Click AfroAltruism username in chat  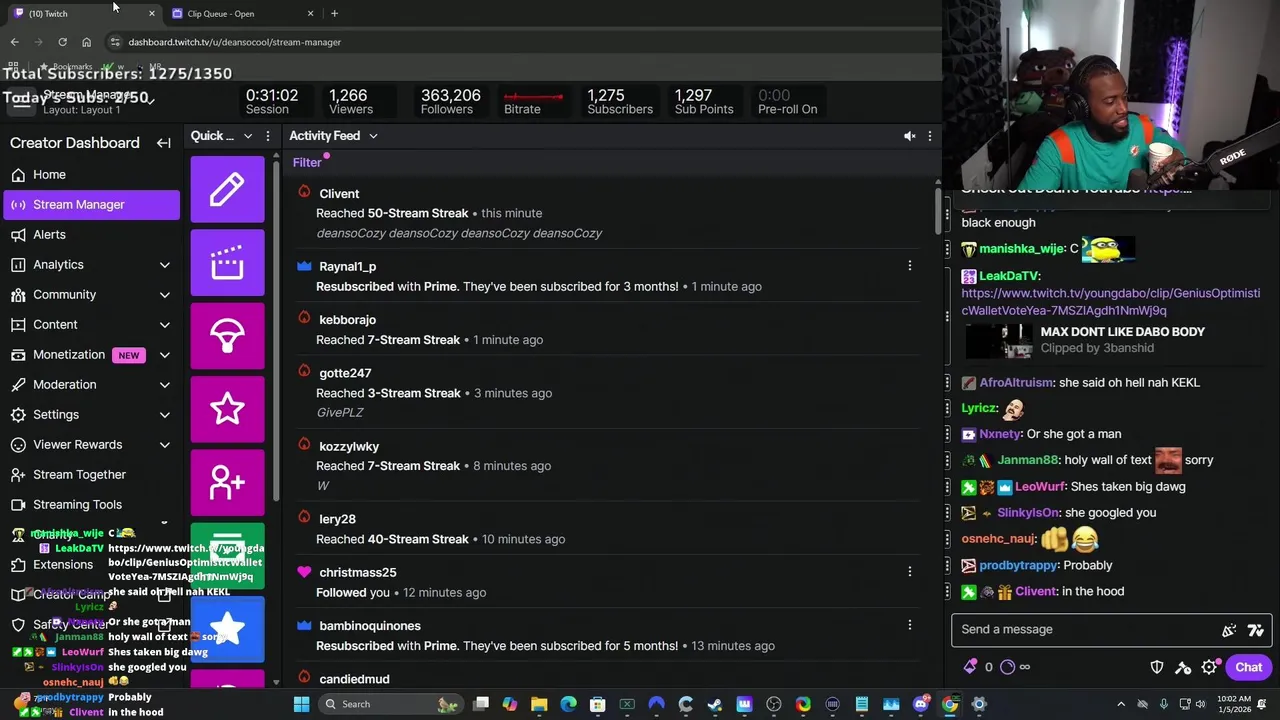(1016, 383)
